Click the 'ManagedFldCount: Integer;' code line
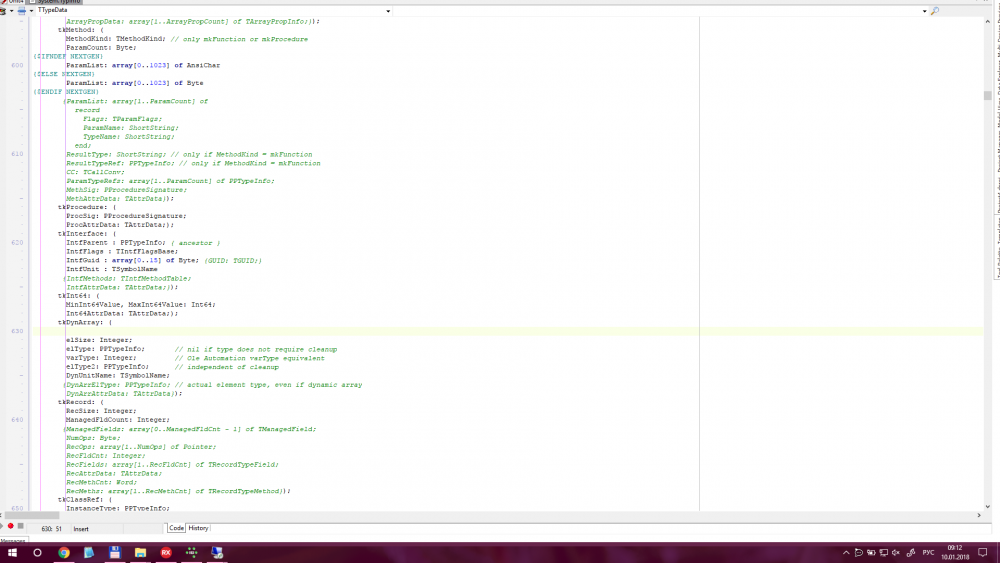Screen dimensions: 1000x563 pyautogui.click(x=118, y=420)
